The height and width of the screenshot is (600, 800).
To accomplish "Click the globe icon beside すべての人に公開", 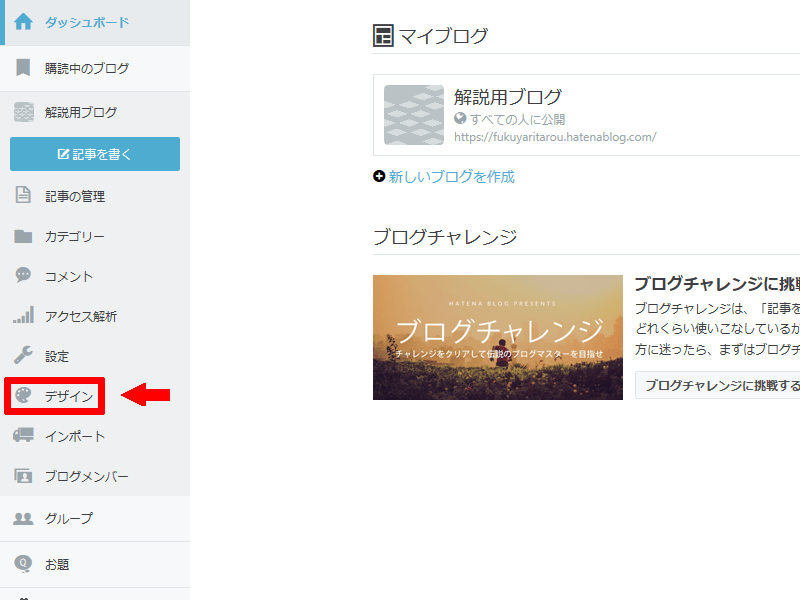I will tap(460, 118).
